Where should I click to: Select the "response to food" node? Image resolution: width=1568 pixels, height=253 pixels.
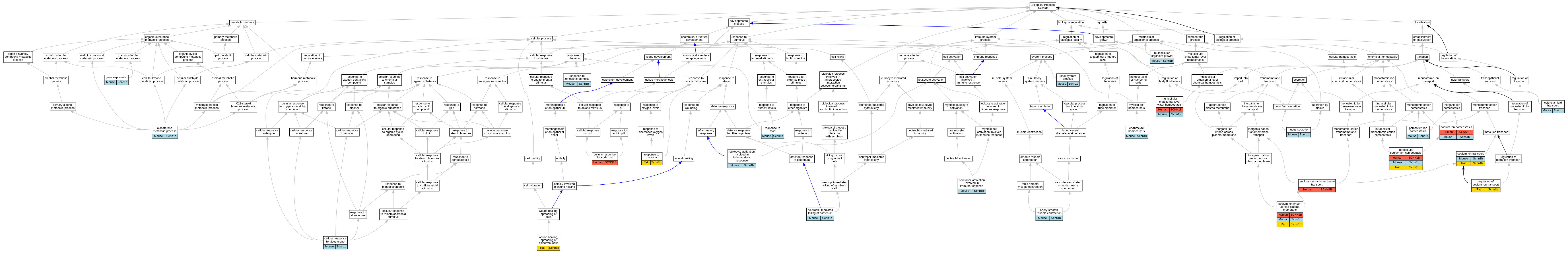773,132
